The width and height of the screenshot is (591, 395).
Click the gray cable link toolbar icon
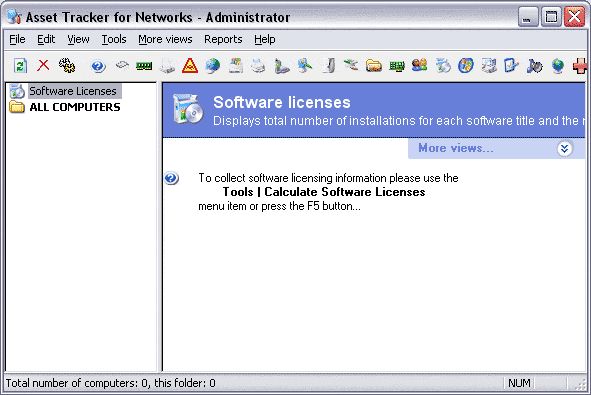pyautogui.click(x=122, y=65)
